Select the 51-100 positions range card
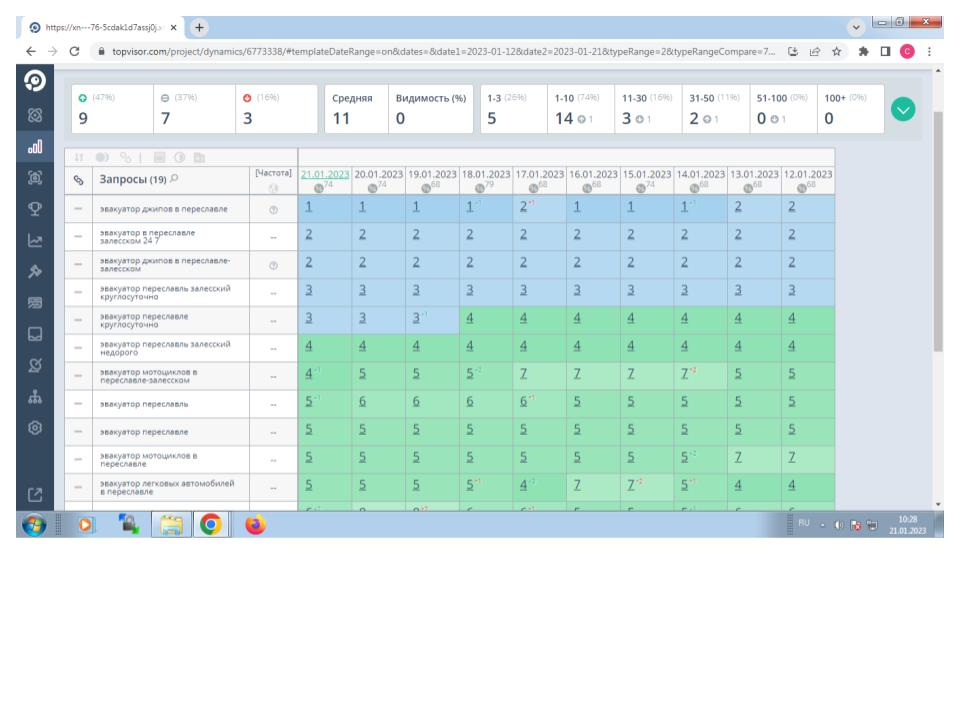This screenshot has width=960, height=720. (x=784, y=109)
